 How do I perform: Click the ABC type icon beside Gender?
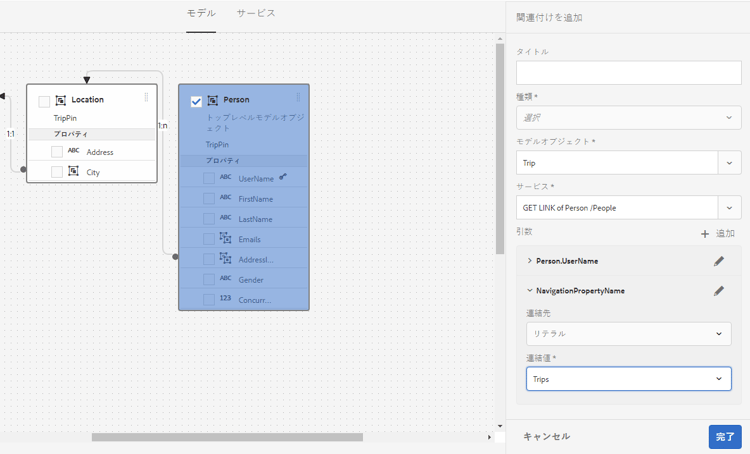click(225, 278)
